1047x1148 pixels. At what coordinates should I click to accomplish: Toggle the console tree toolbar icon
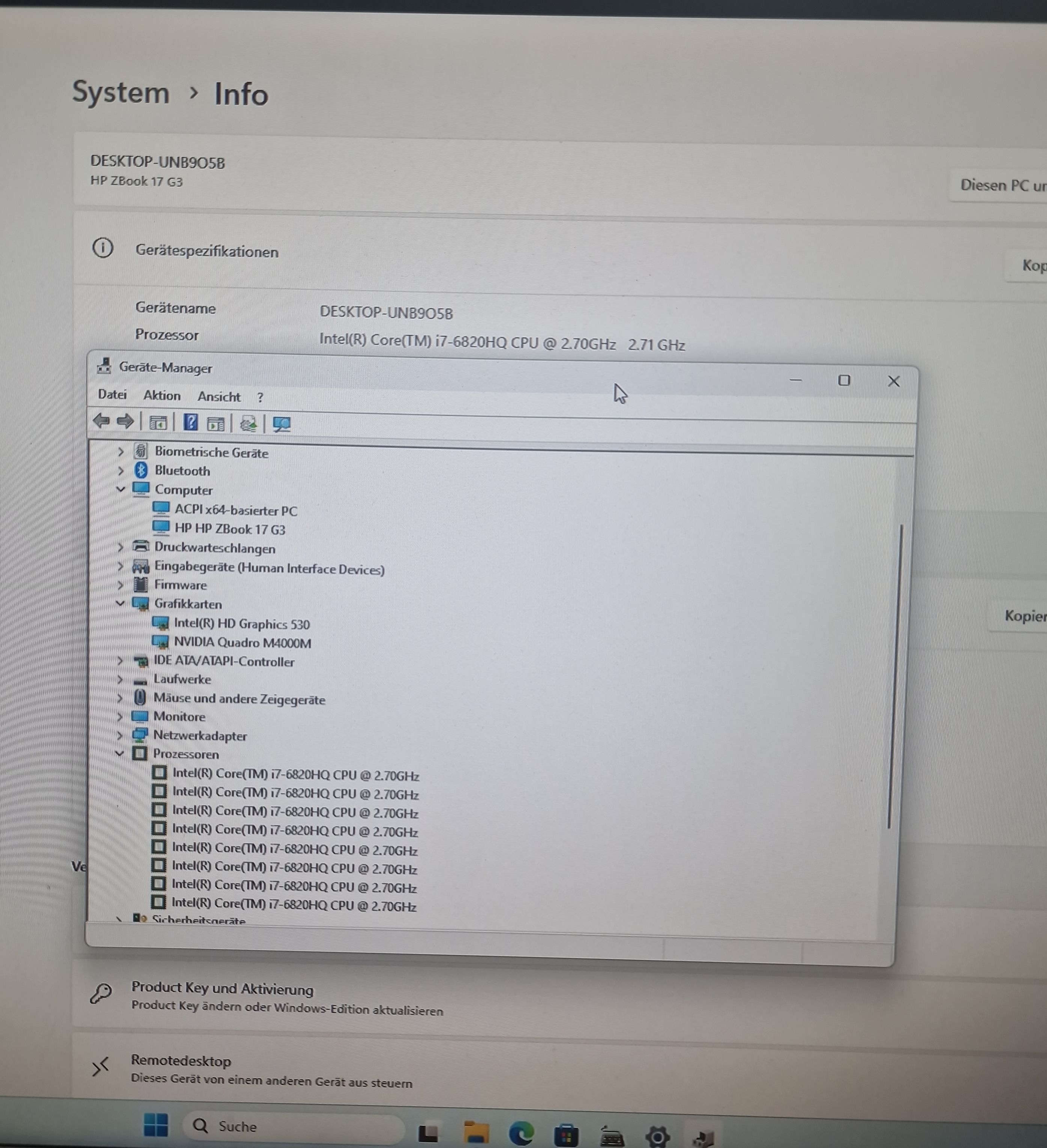(x=158, y=422)
